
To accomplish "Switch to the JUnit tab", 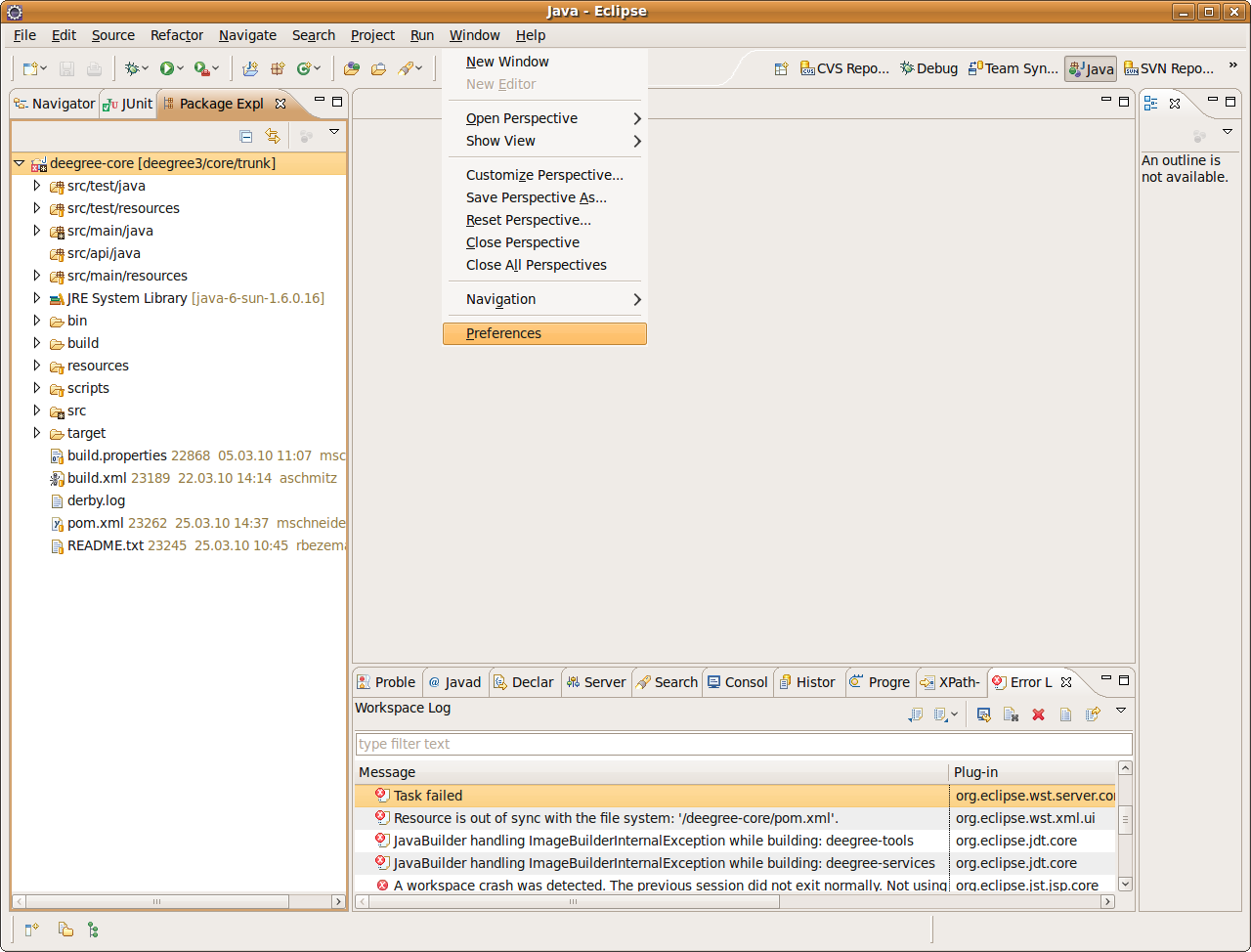I will [x=129, y=104].
